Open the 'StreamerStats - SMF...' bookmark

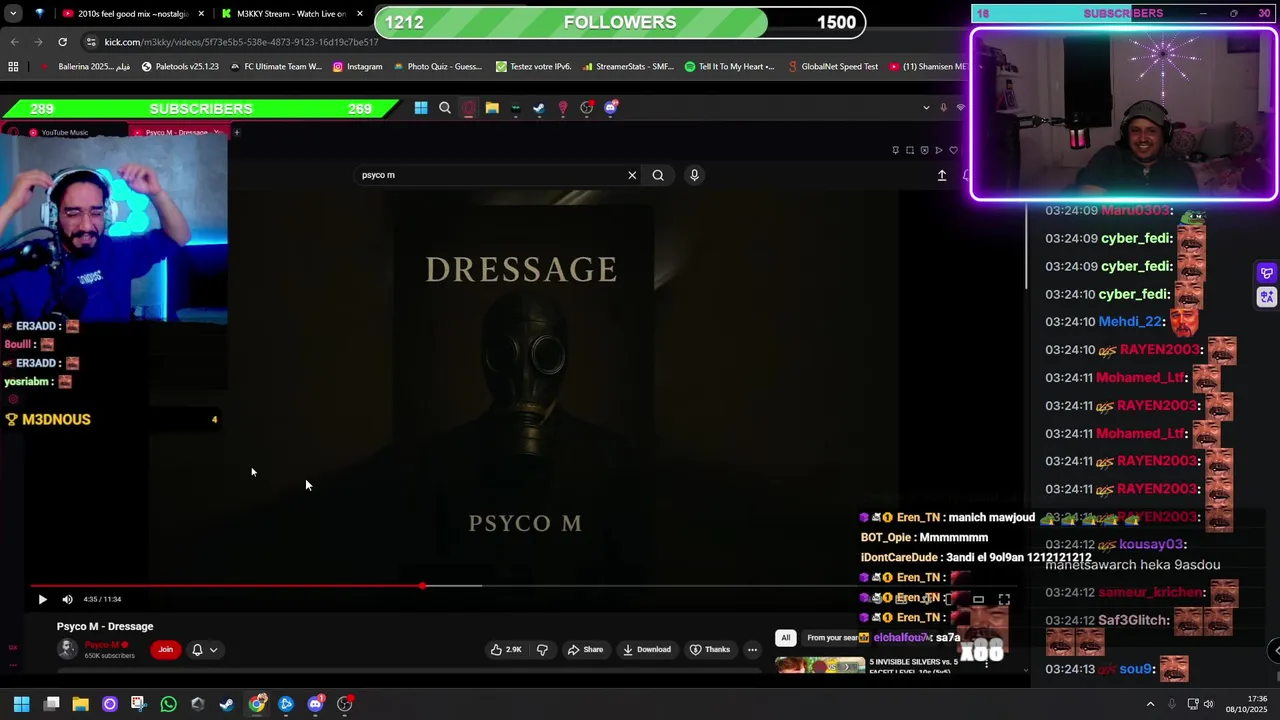[628, 67]
